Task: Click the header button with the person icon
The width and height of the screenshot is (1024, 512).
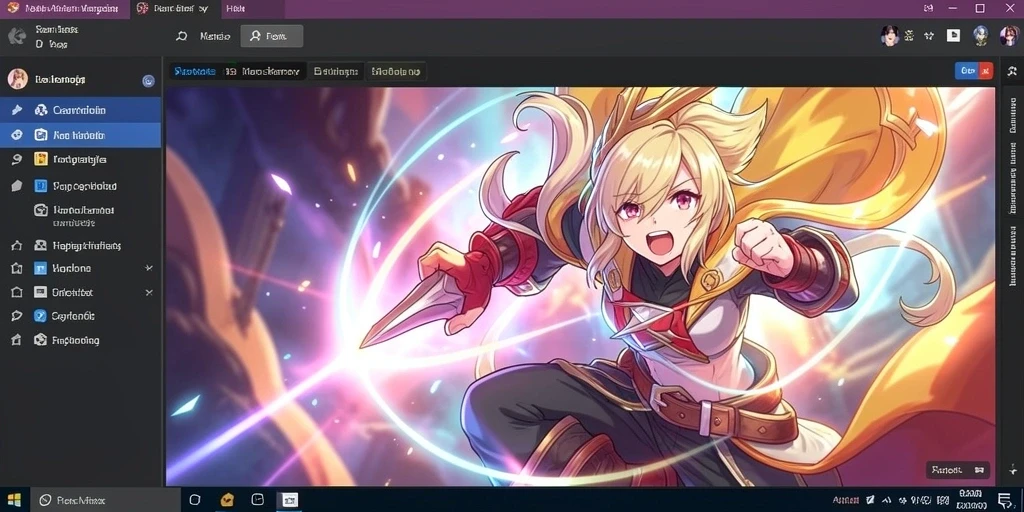Action: [271, 37]
